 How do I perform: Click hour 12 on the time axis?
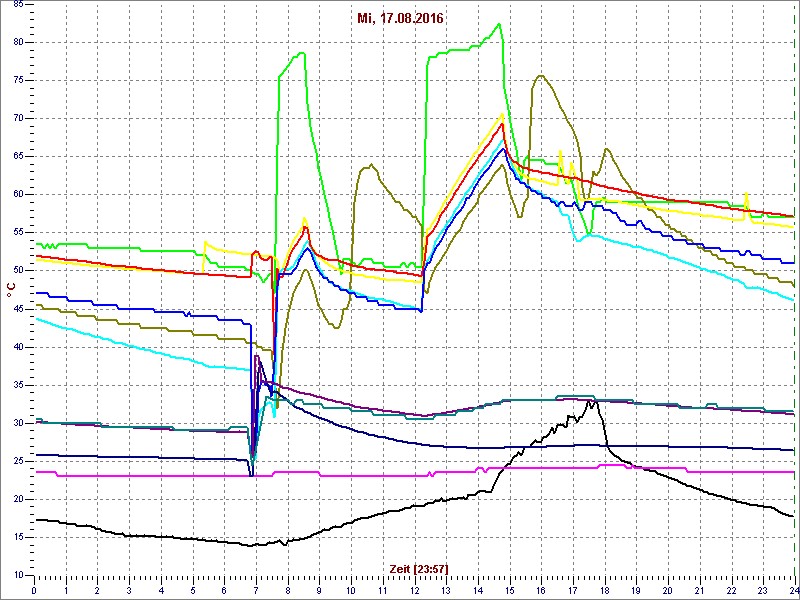tap(414, 588)
